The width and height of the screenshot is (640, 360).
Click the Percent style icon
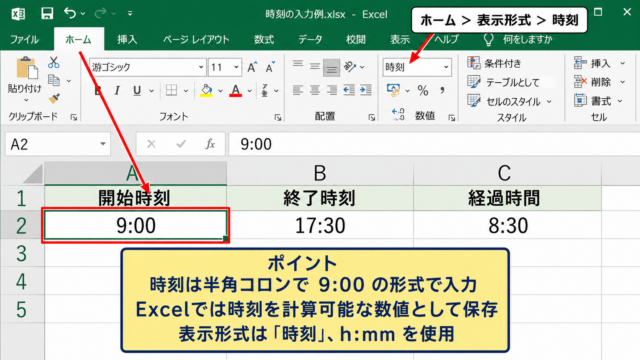pos(423,91)
